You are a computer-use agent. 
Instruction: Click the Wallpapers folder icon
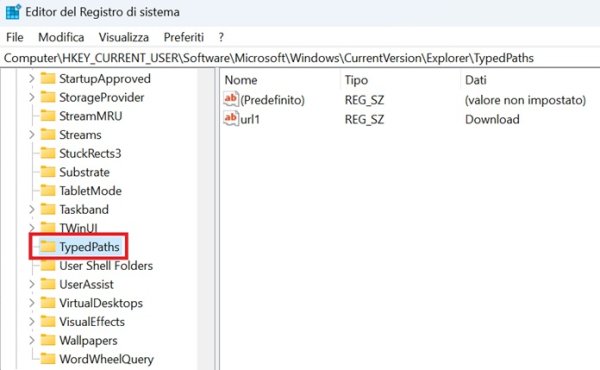click(x=48, y=340)
